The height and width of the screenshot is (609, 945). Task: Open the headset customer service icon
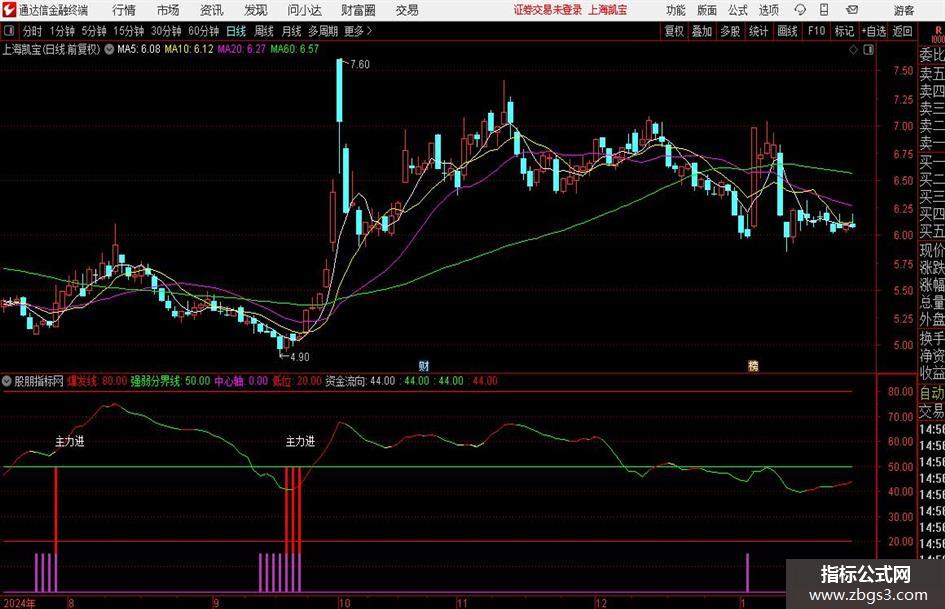coord(800,10)
